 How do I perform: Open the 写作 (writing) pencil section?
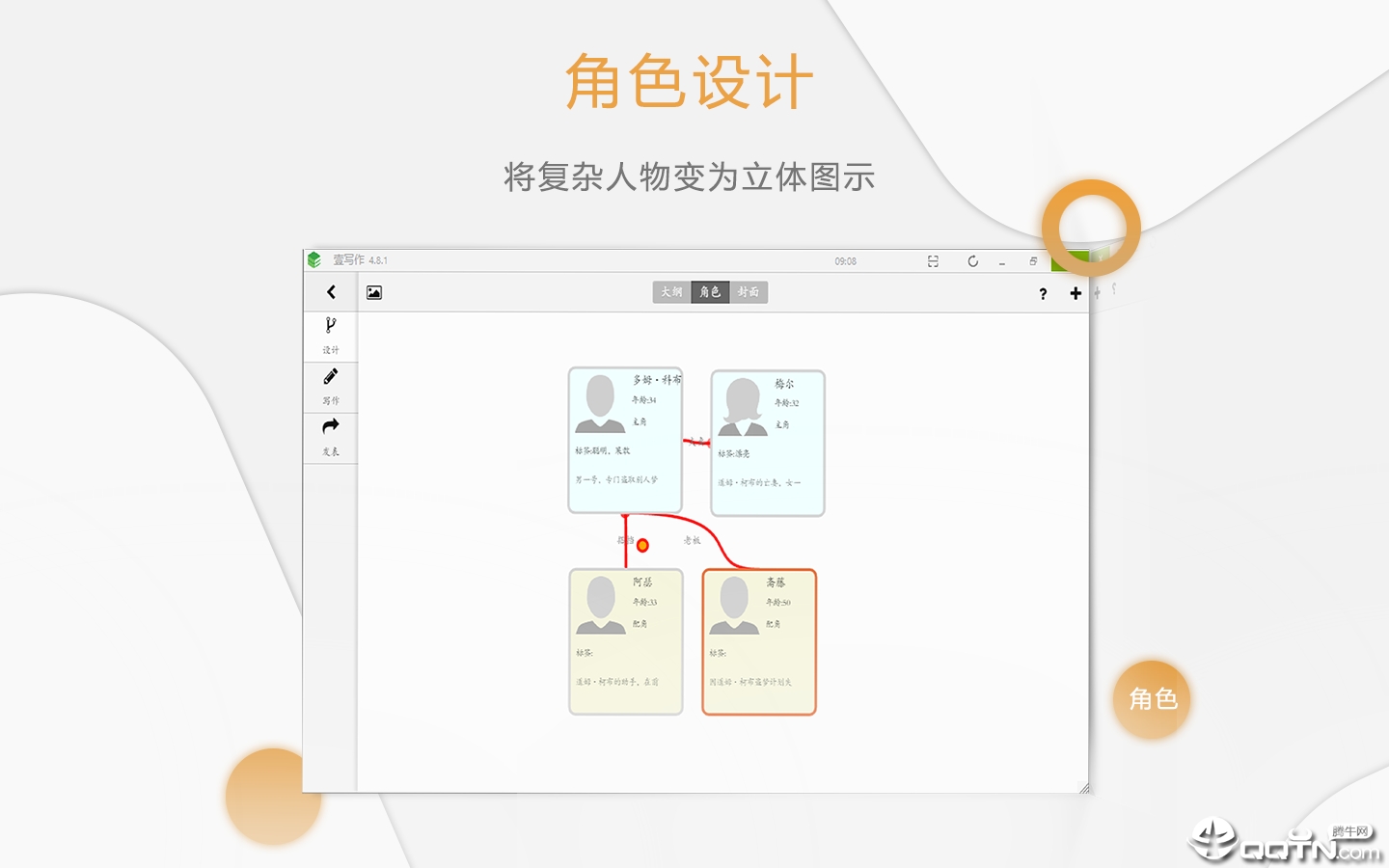tap(331, 388)
